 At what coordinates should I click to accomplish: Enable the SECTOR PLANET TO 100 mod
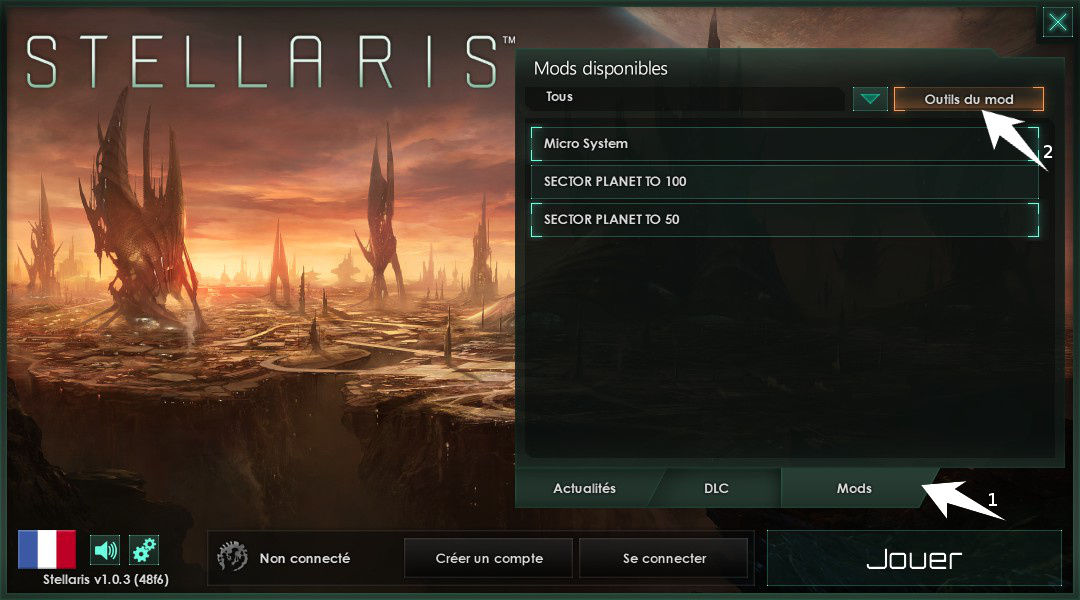[785, 181]
